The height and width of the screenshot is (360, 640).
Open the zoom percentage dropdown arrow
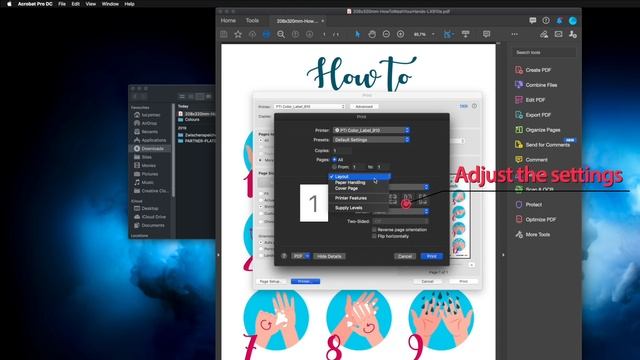pos(433,35)
